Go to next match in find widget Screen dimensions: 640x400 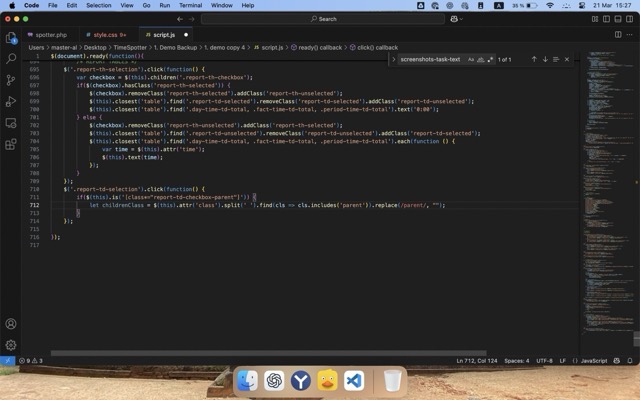pos(545,59)
